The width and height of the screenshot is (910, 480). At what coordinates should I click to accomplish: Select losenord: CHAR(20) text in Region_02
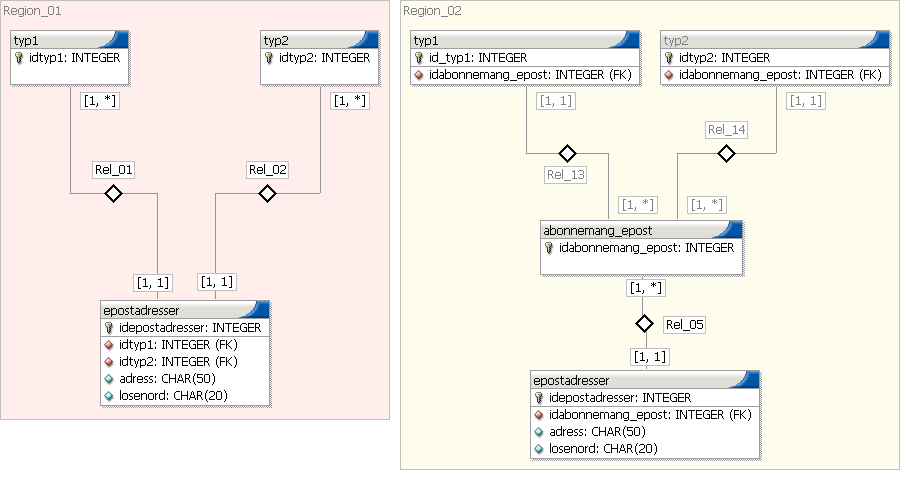tap(603, 449)
